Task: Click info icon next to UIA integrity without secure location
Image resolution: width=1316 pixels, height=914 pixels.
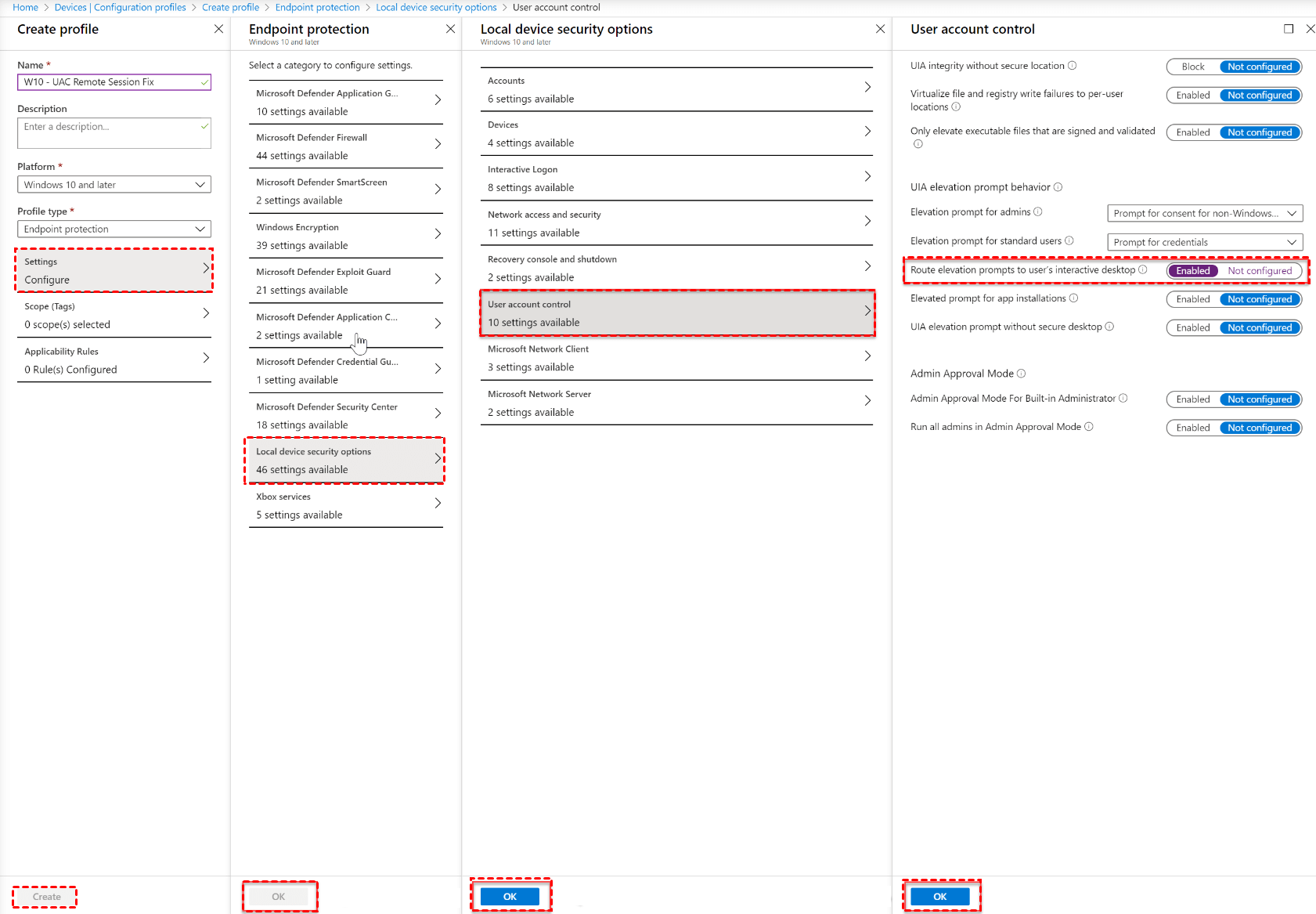Action: tap(1073, 66)
